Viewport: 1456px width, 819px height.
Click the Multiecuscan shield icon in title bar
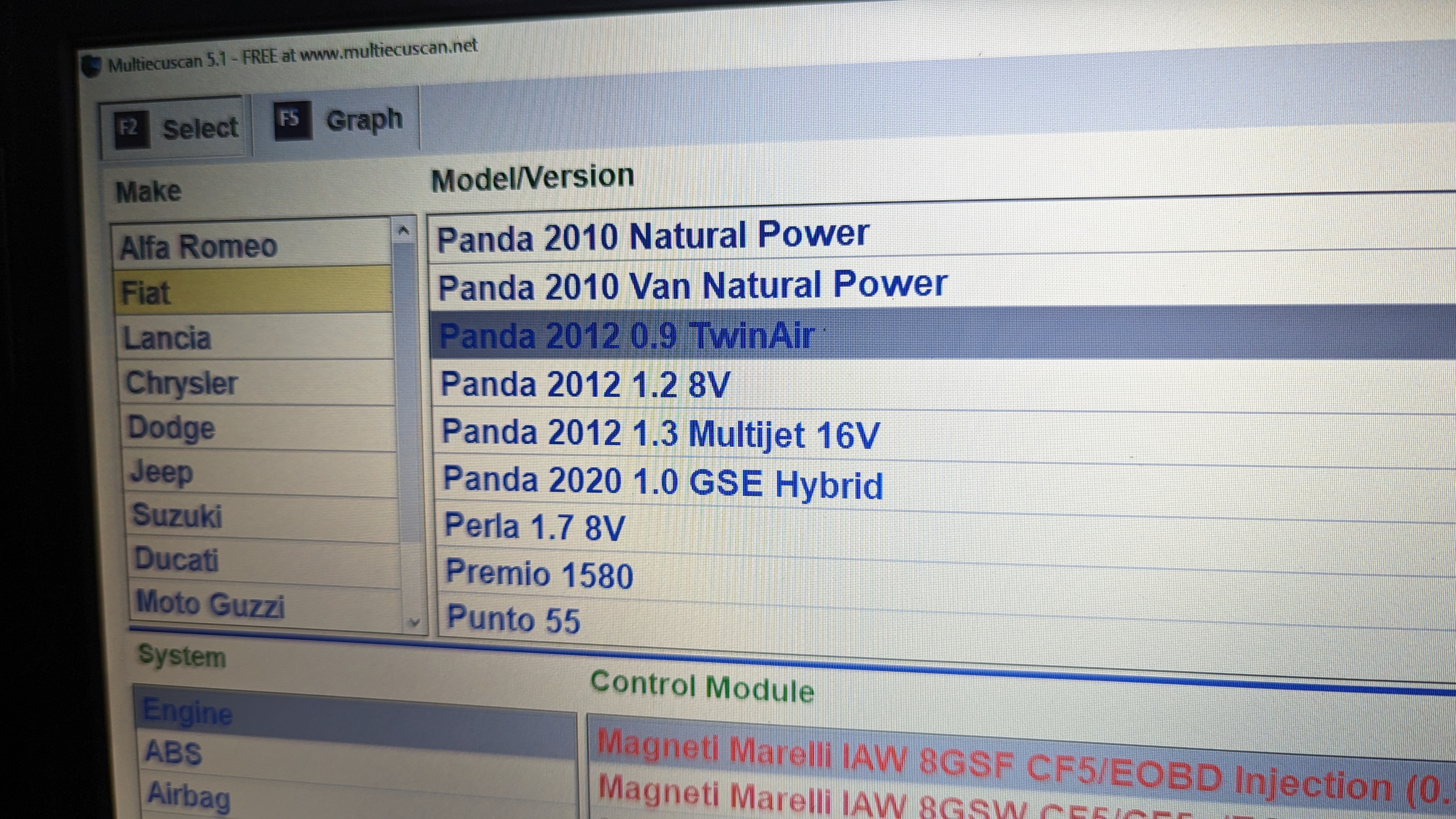click(90, 67)
